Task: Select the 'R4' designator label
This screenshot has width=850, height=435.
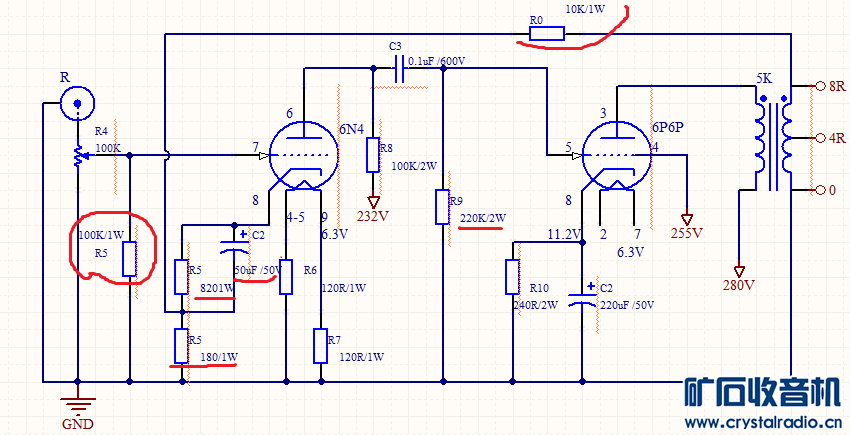Action: click(101, 131)
